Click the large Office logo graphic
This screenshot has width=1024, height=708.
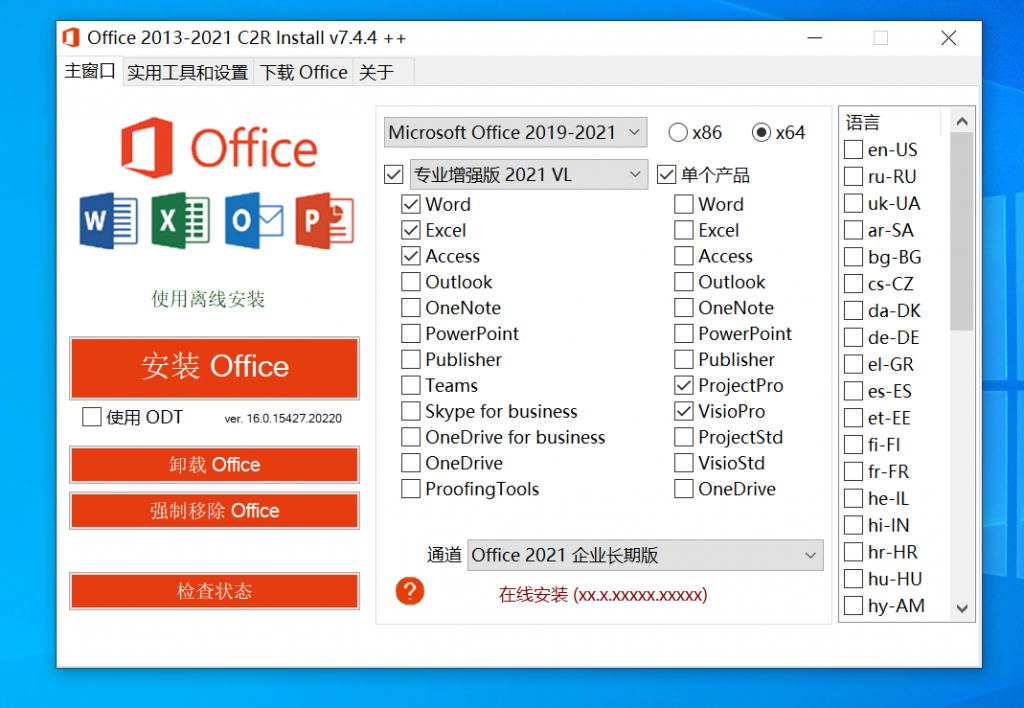point(219,148)
